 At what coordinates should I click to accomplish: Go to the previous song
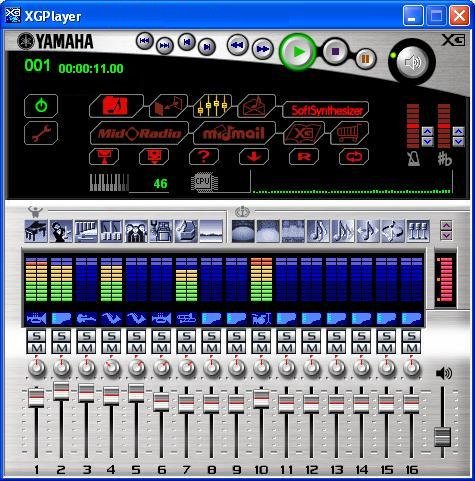click(187, 42)
